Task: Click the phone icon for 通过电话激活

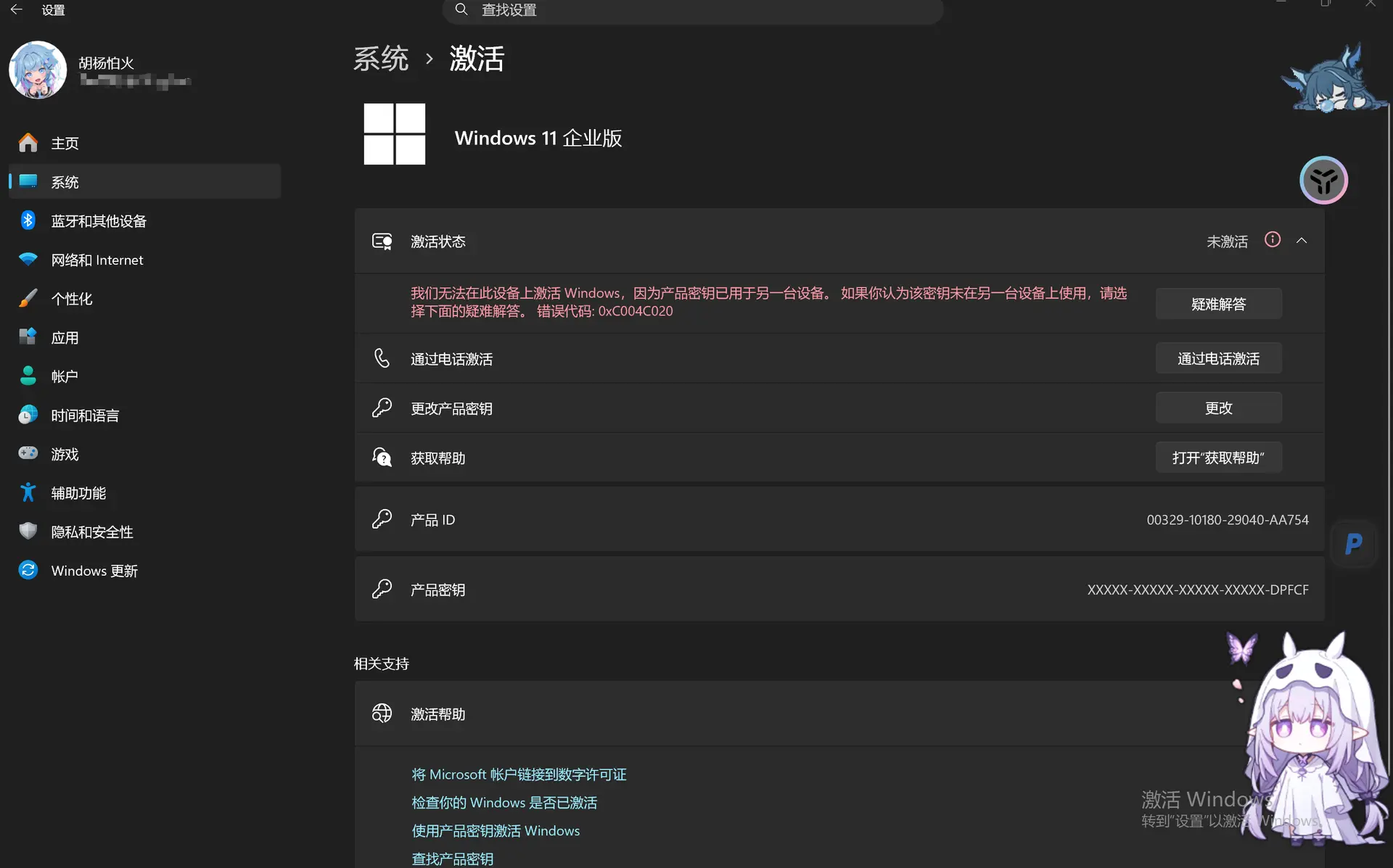Action: (382, 358)
